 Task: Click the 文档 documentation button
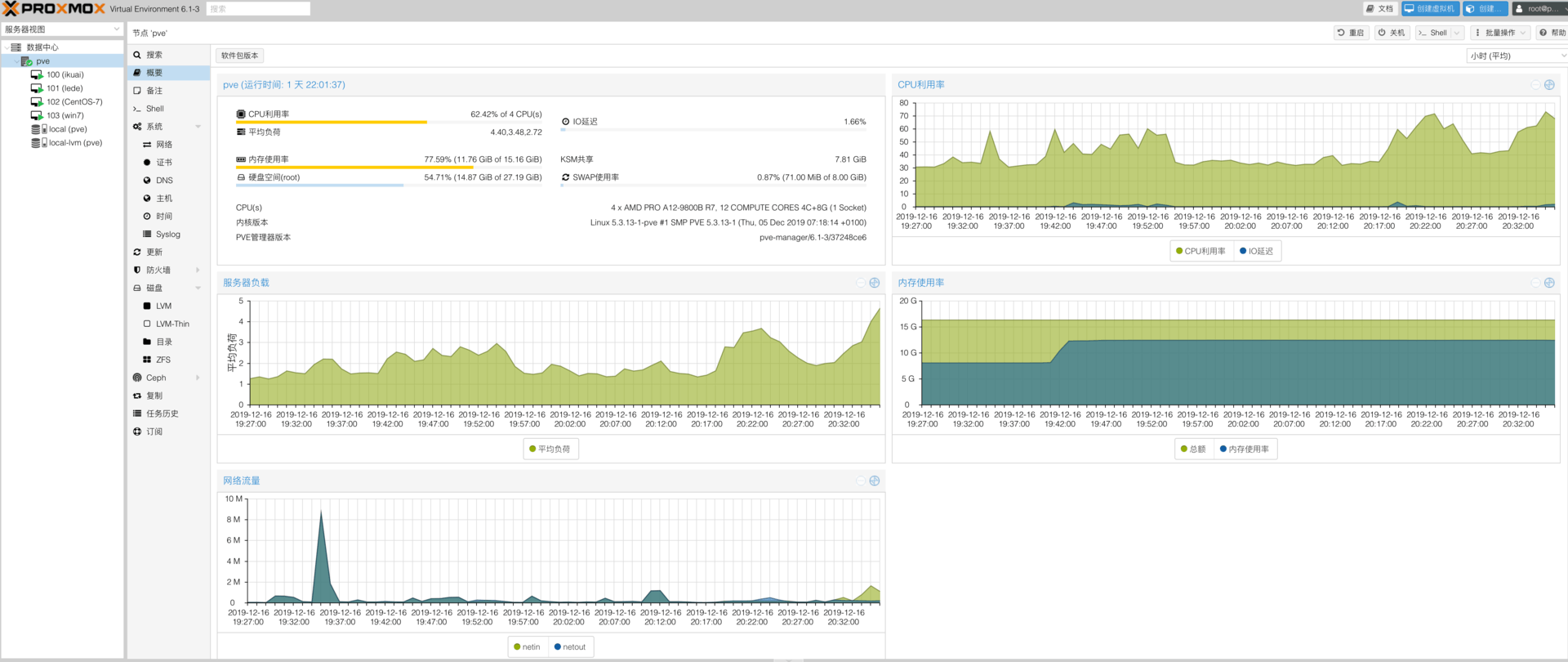(x=1380, y=9)
